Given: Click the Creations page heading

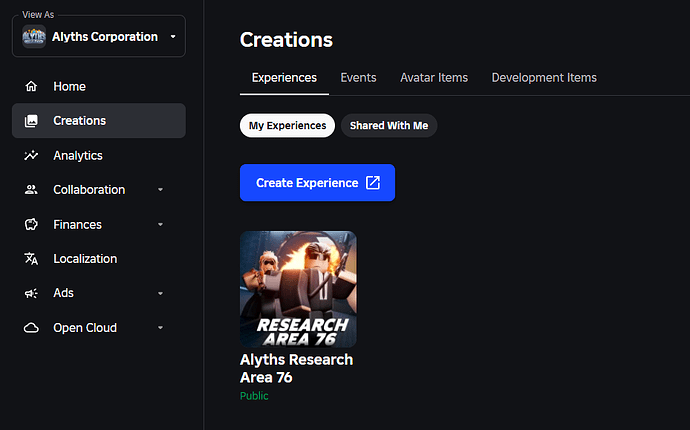Looking at the screenshot, I should pyautogui.click(x=286, y=40).
